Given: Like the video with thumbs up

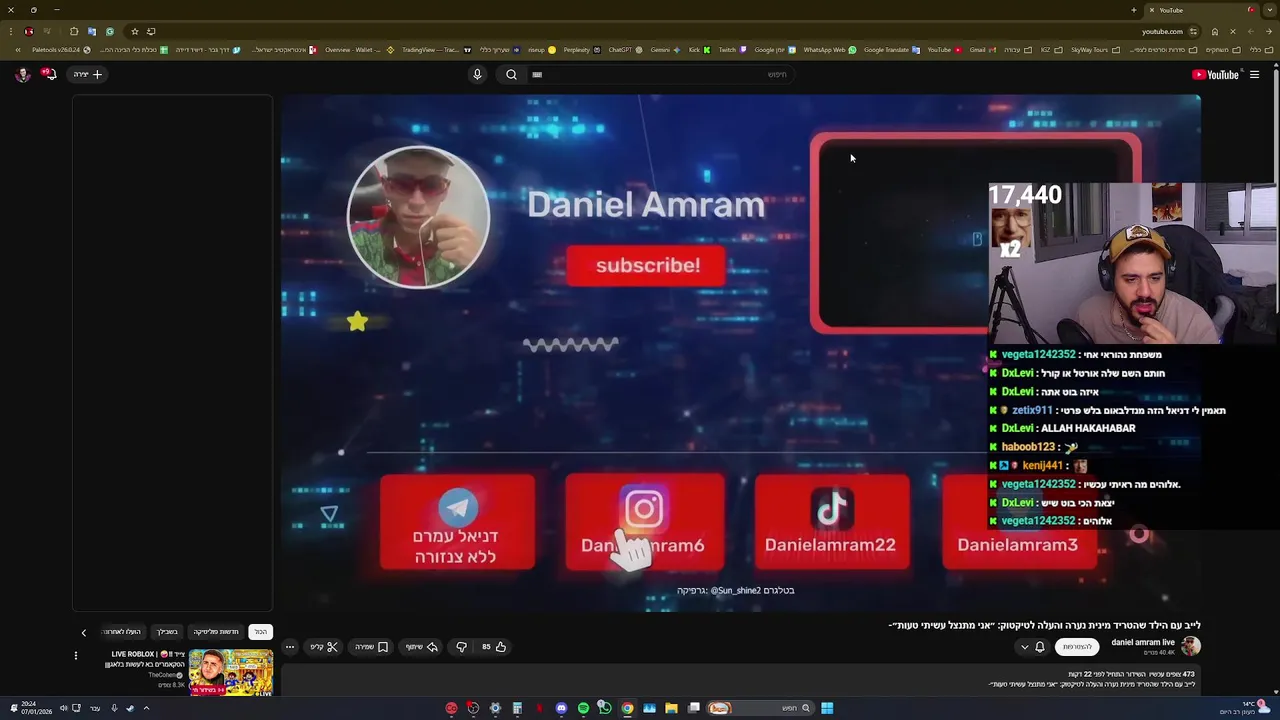Looking at the screenshot, I should pos(494,647).
